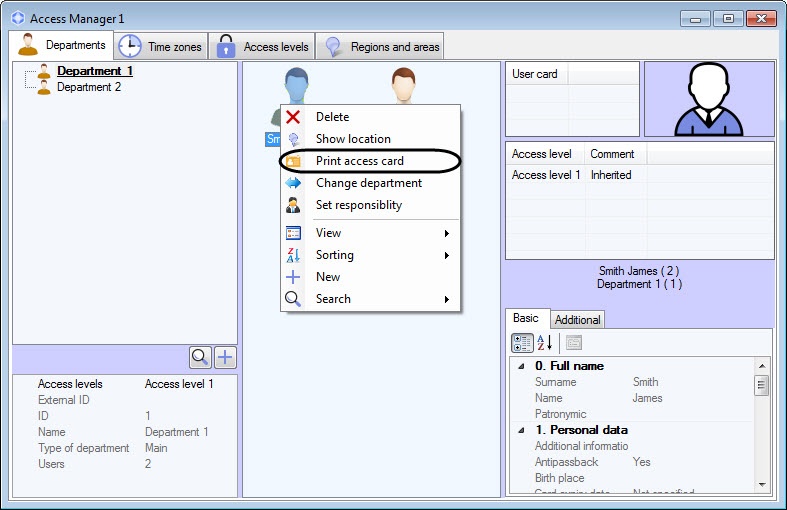Click the Access level column header
The height and width of the screenshot is (510, 787).
point(545,154)
